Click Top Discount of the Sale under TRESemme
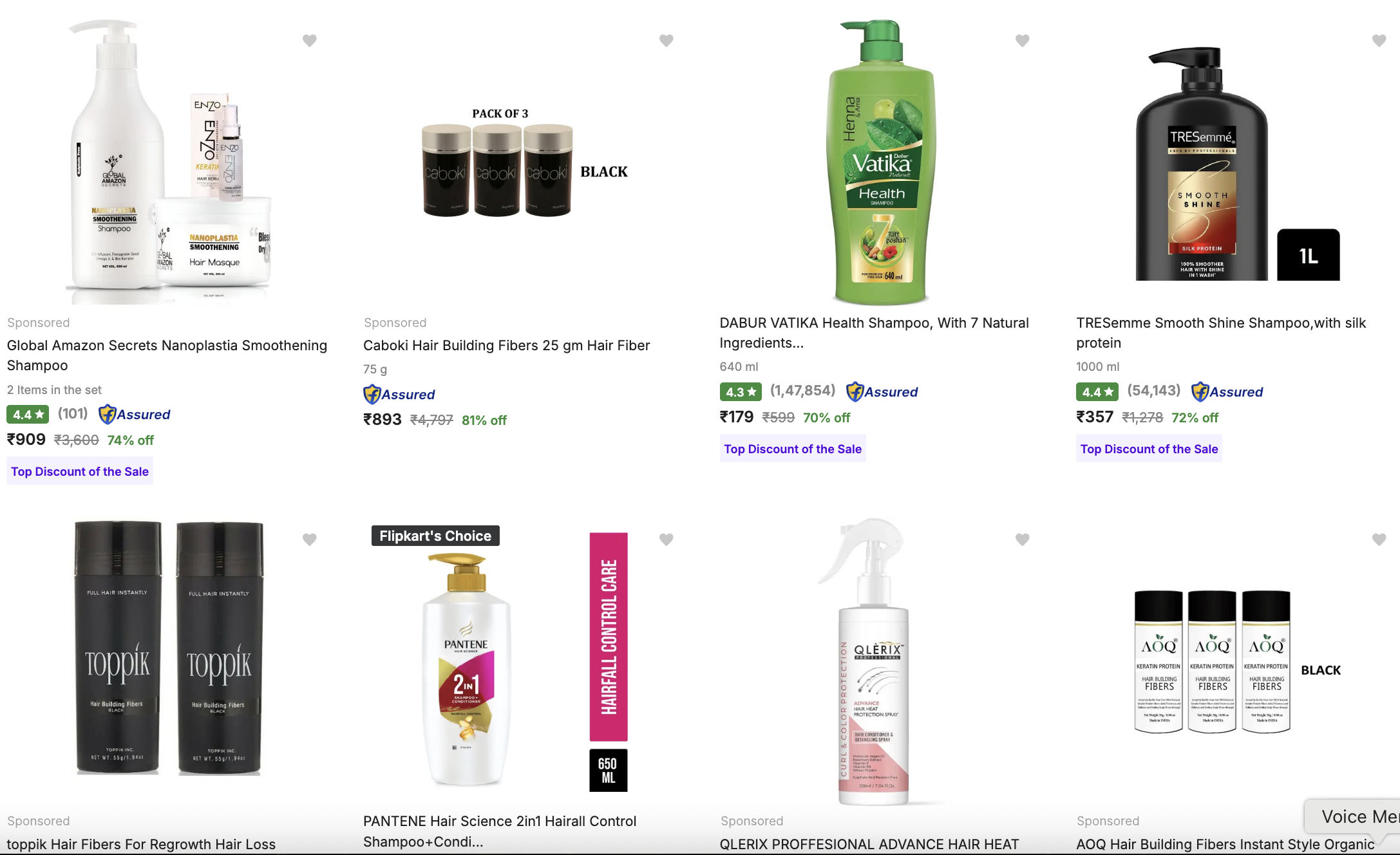This screenshot has width=1400, height=855. [x=1149, y=449]
